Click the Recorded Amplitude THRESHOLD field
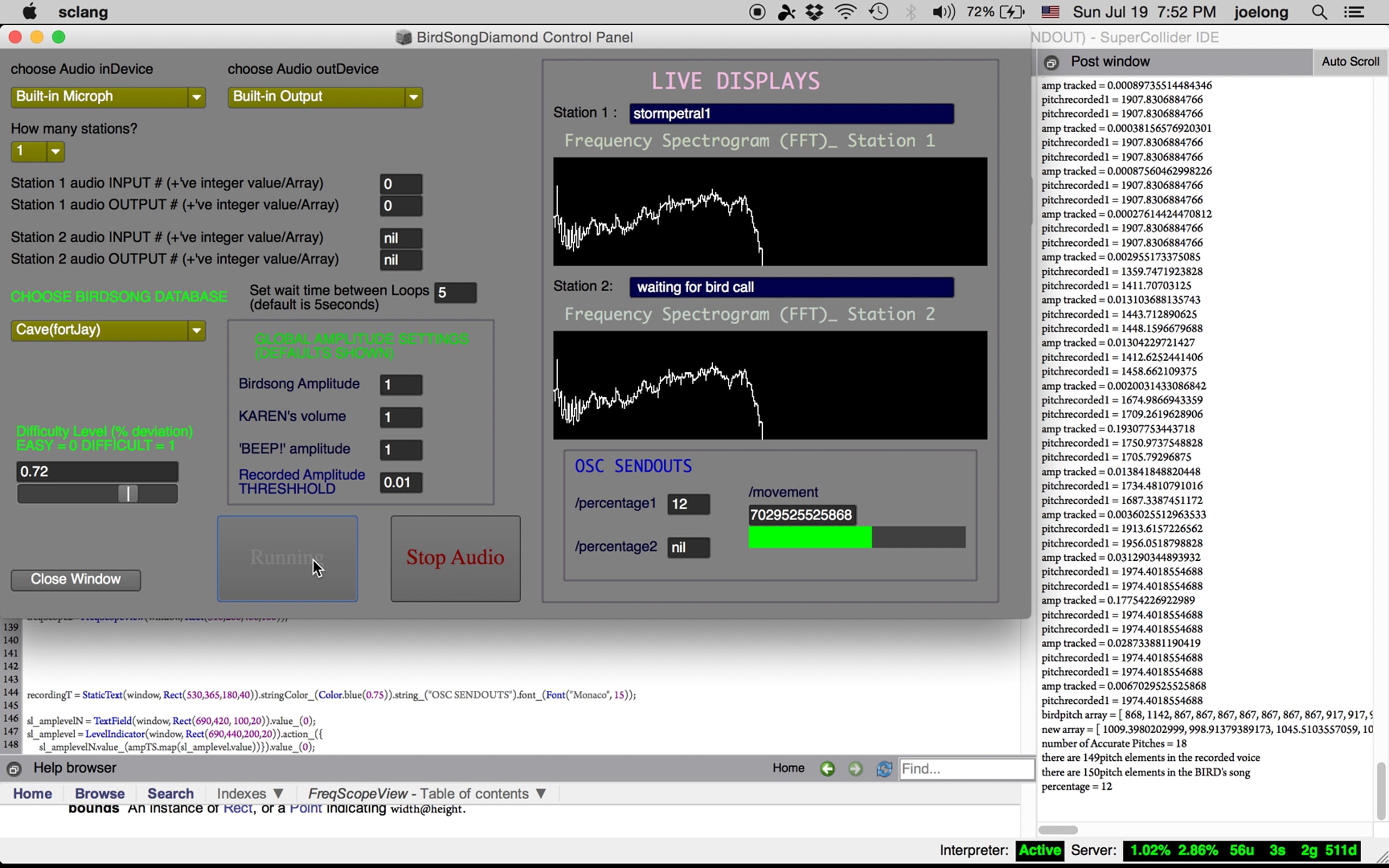Screen dimensions: 1389x868 tap(401, 483)
